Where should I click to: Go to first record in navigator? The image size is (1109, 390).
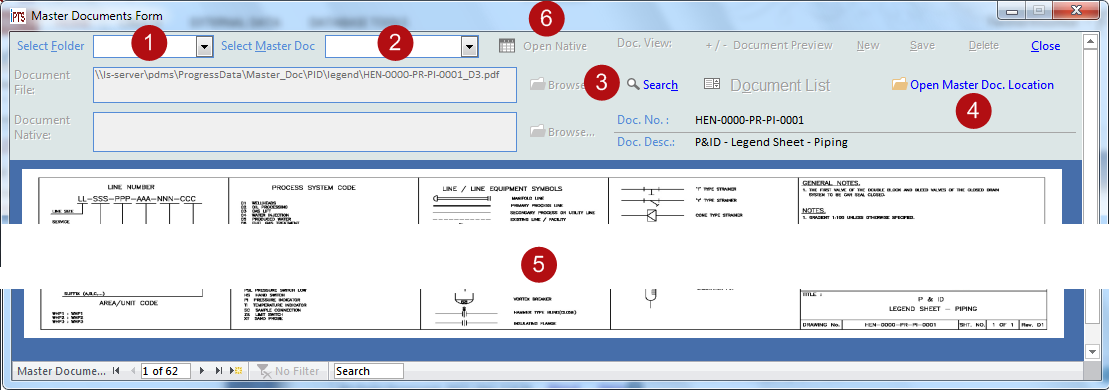pos(116,371)
